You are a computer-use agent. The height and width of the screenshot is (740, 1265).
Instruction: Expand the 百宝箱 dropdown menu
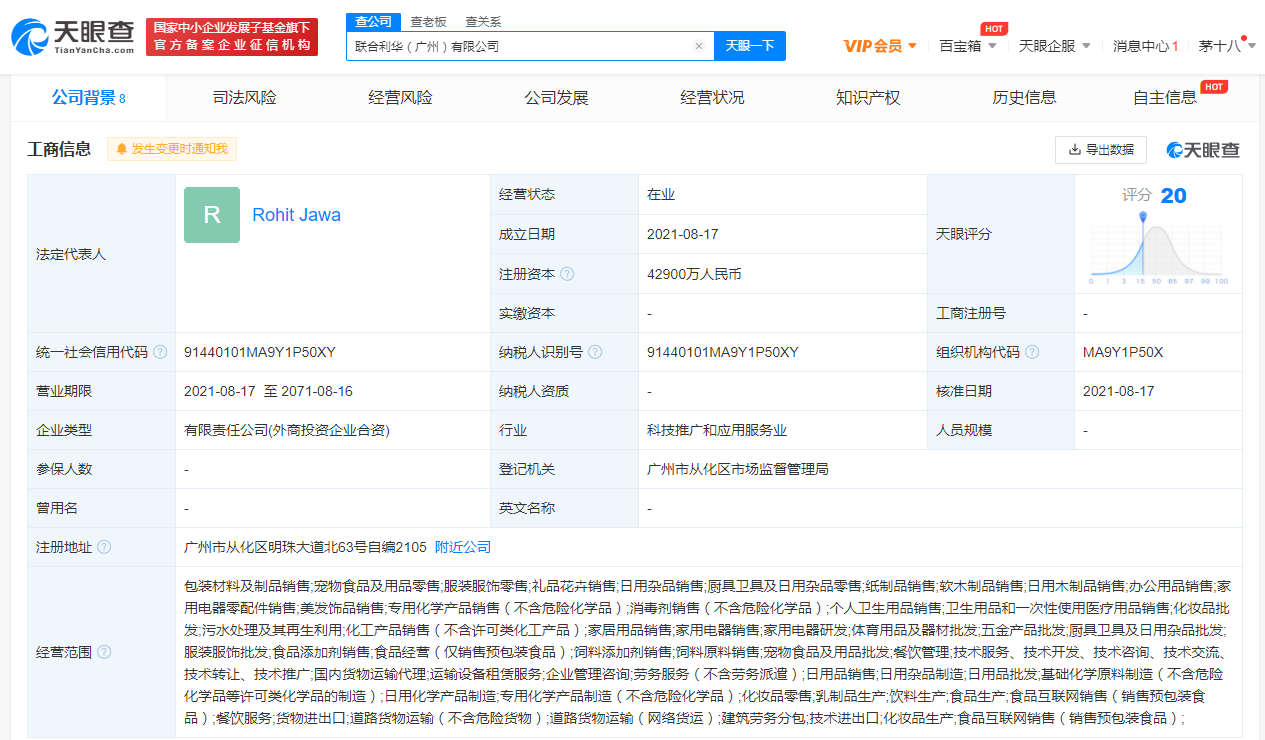point(968,46)
